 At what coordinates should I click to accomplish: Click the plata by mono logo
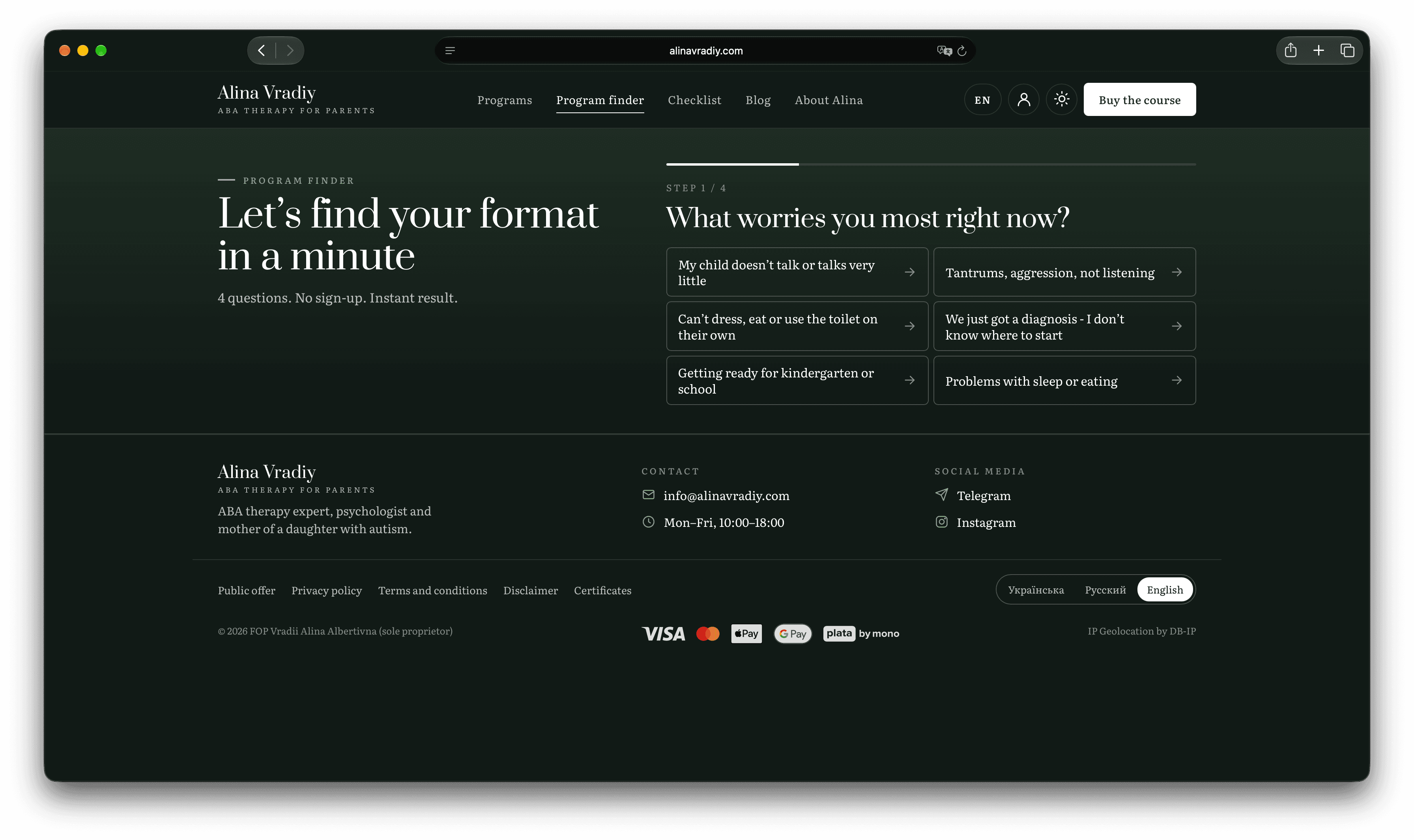pyautogui.click(x=861, y=633)
